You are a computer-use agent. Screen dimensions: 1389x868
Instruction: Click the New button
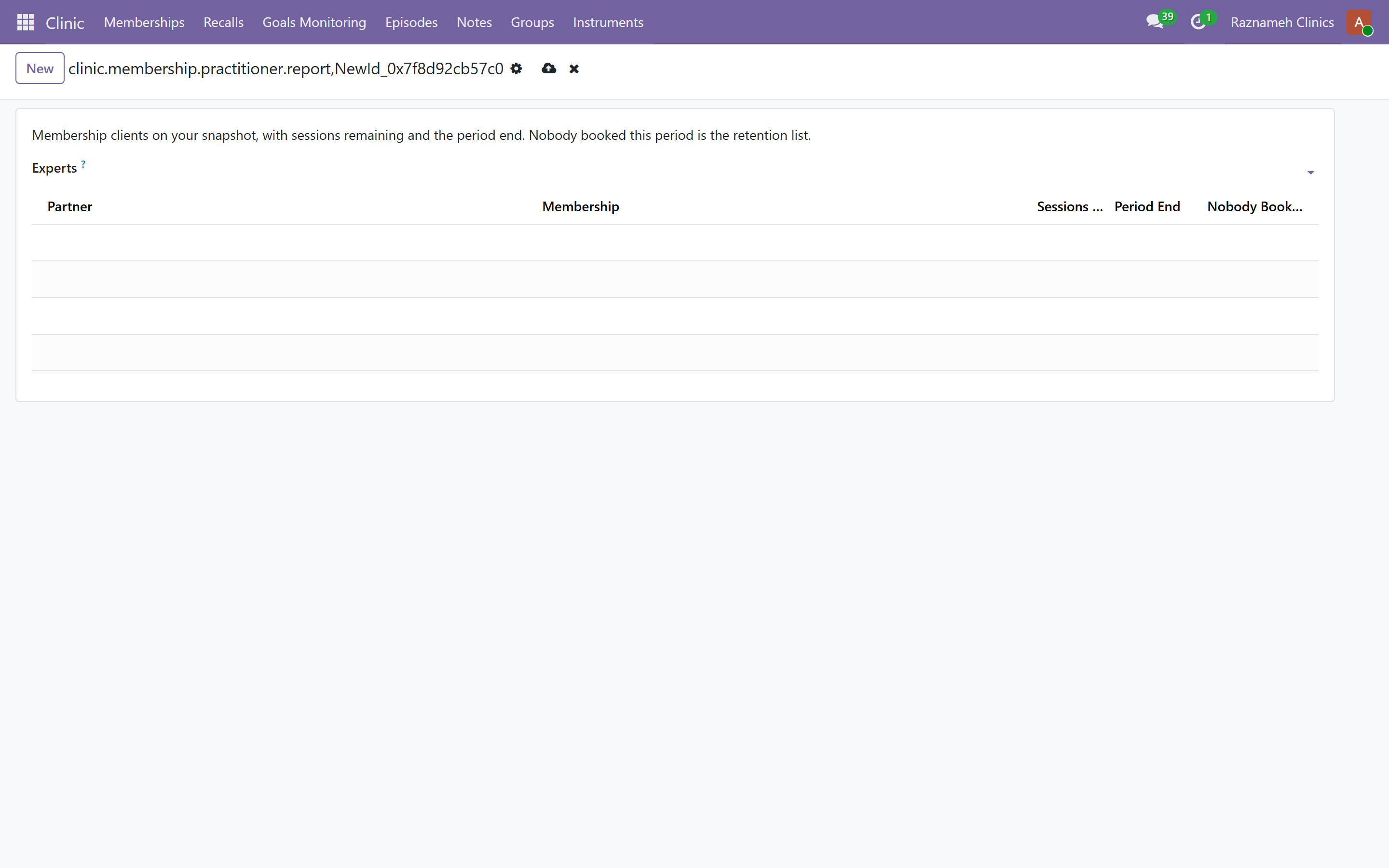(x=40, y=68)
